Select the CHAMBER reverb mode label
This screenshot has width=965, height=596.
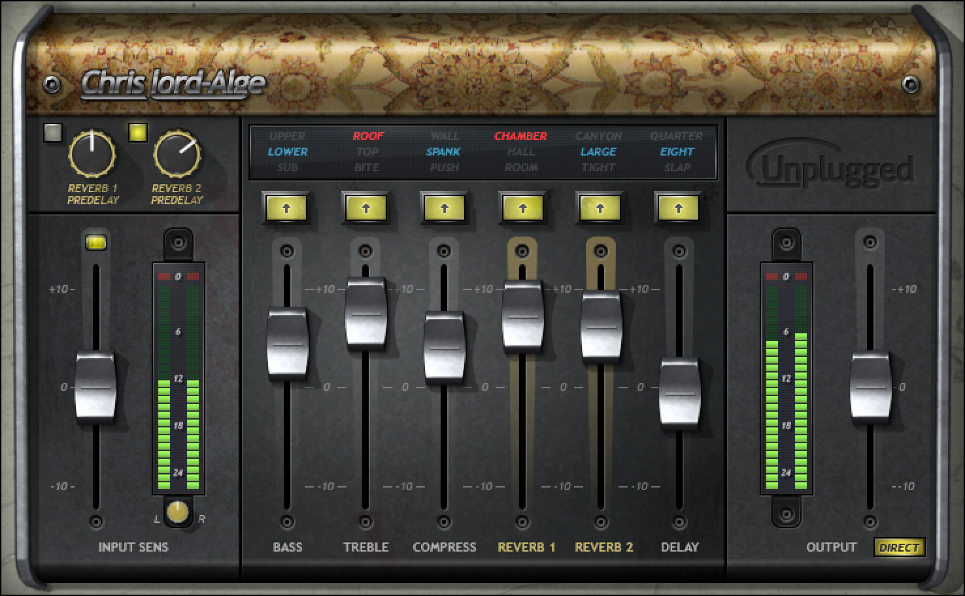pos(520,136)
